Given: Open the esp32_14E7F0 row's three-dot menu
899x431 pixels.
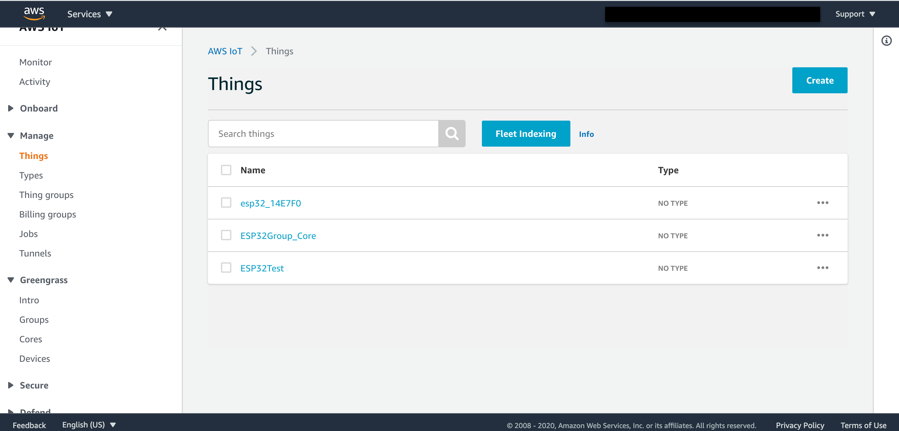Looking at the screenshot, I should click(823, 202).
